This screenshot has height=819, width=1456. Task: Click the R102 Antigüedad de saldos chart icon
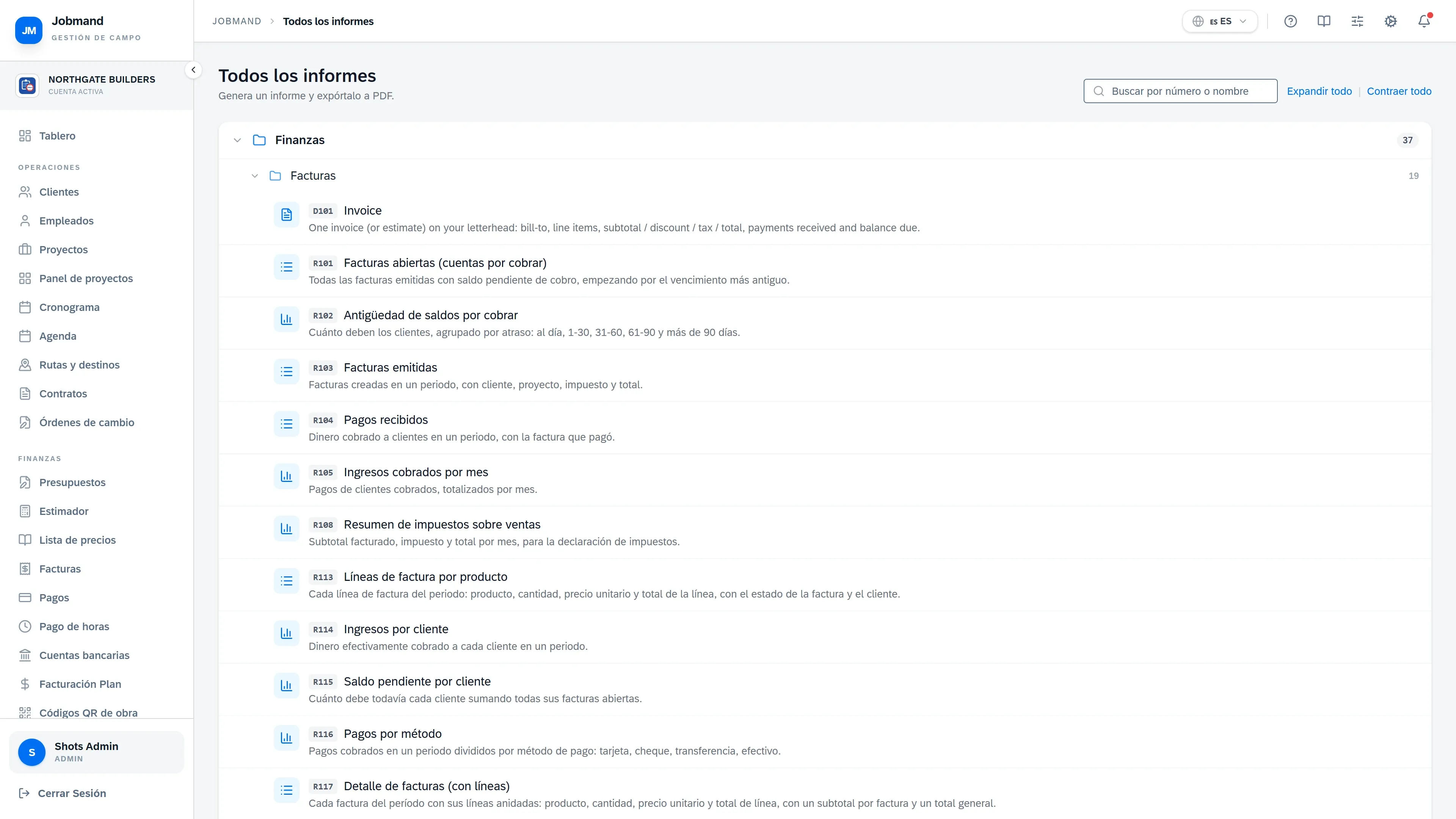(287, 319)
